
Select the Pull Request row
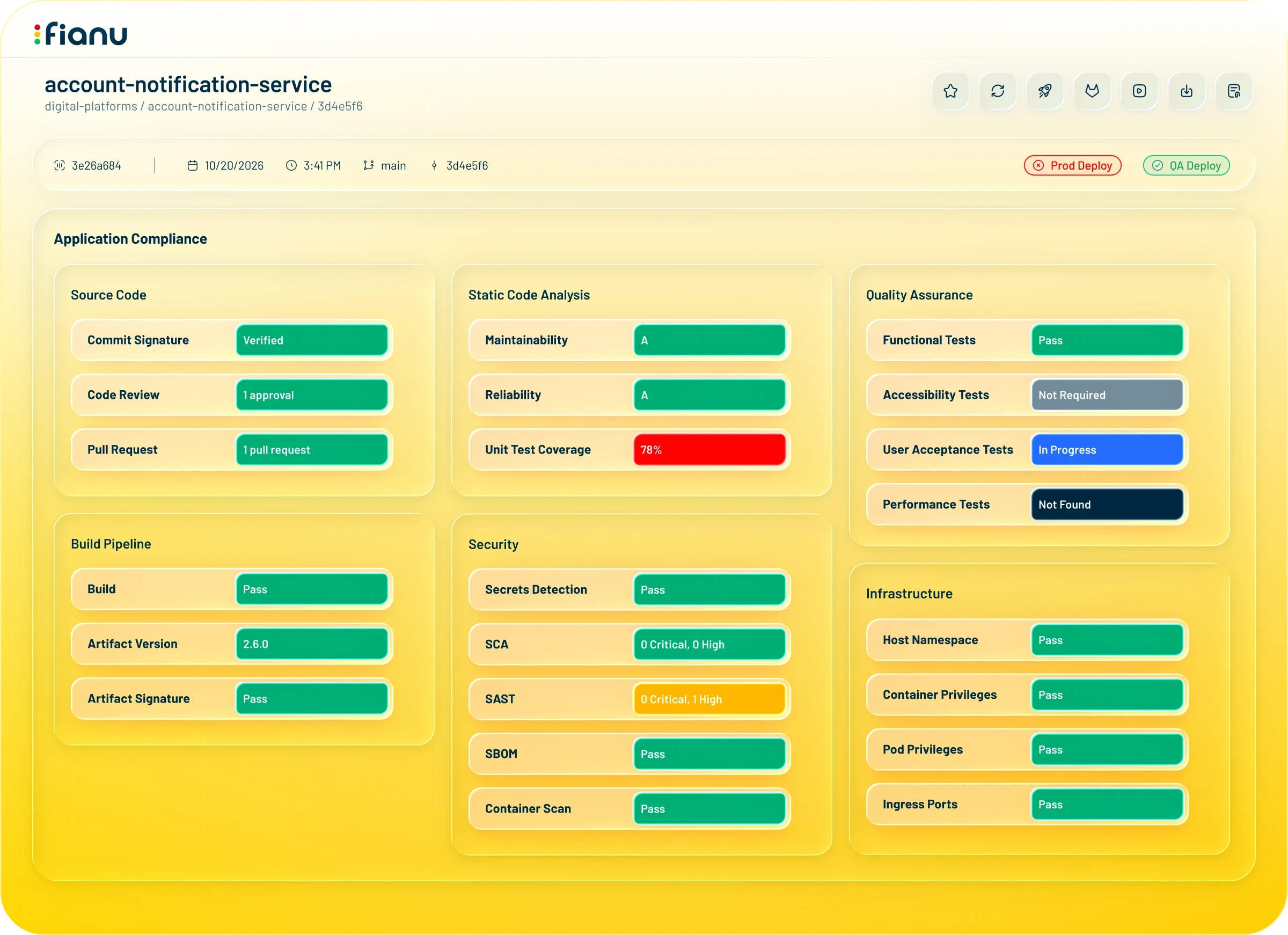coord(232,449)
